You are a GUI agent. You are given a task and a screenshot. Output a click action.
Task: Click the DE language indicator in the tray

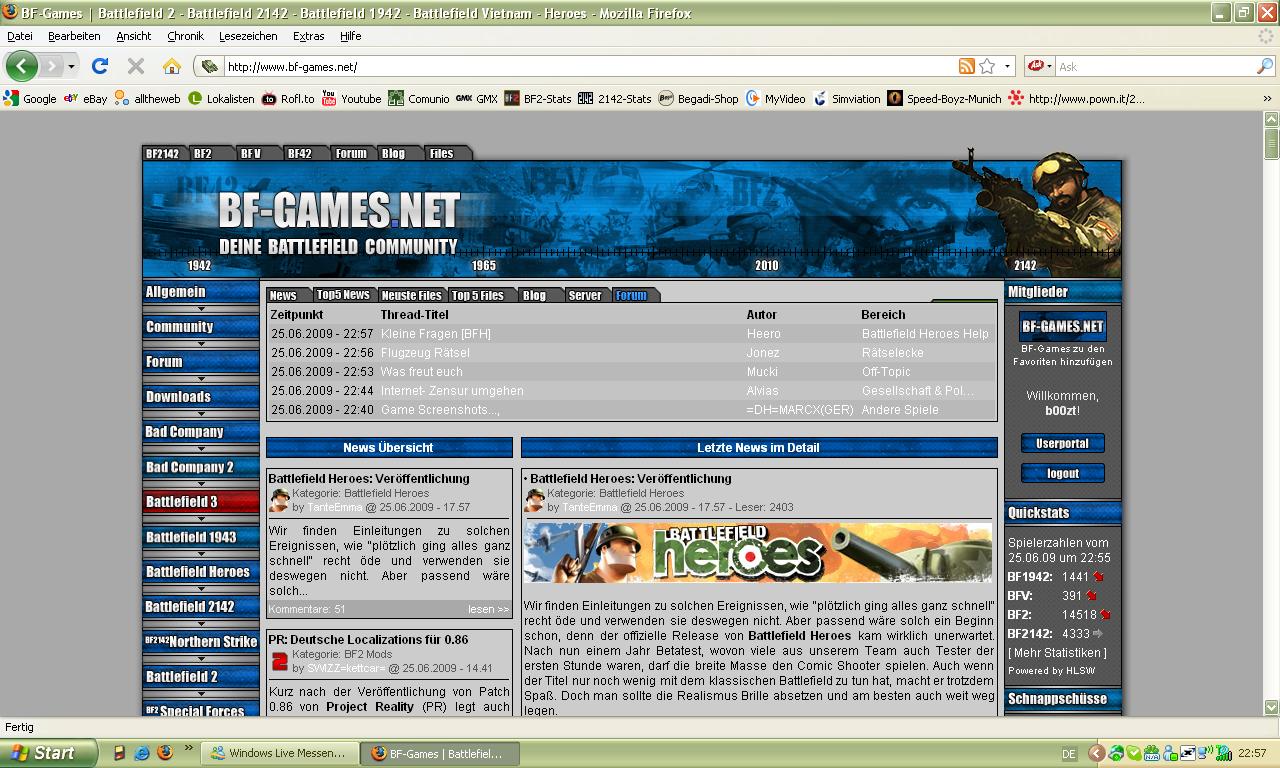1069,754
